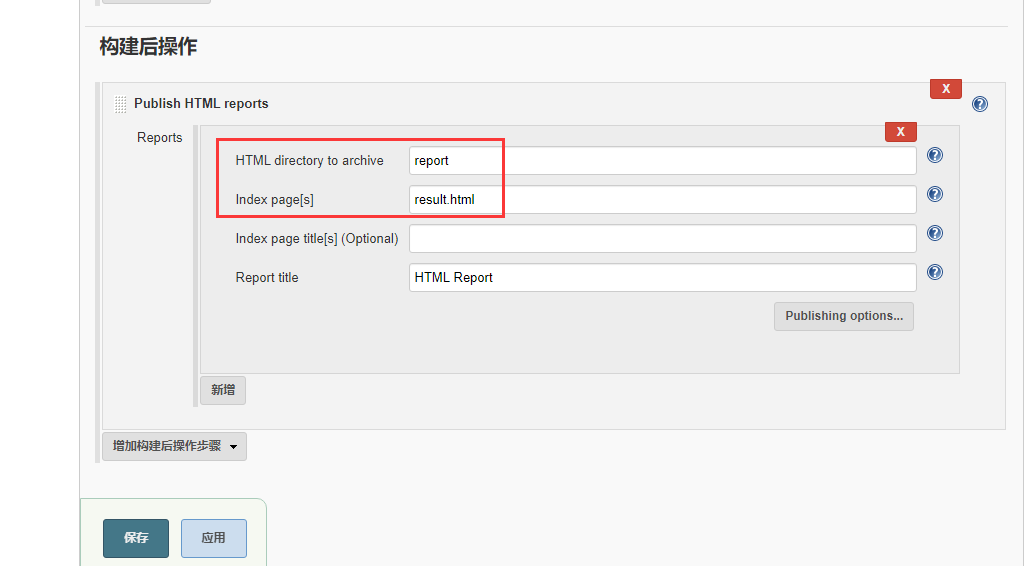Expand the 增加构建后操作步骤 dropdown
This screenshot has height=566, width=1034.
click(x=175, y=446)
